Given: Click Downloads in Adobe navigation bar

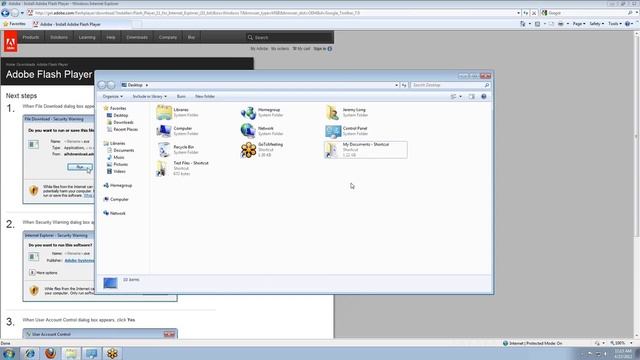Looking at the screenshot, I should [137, 37].
